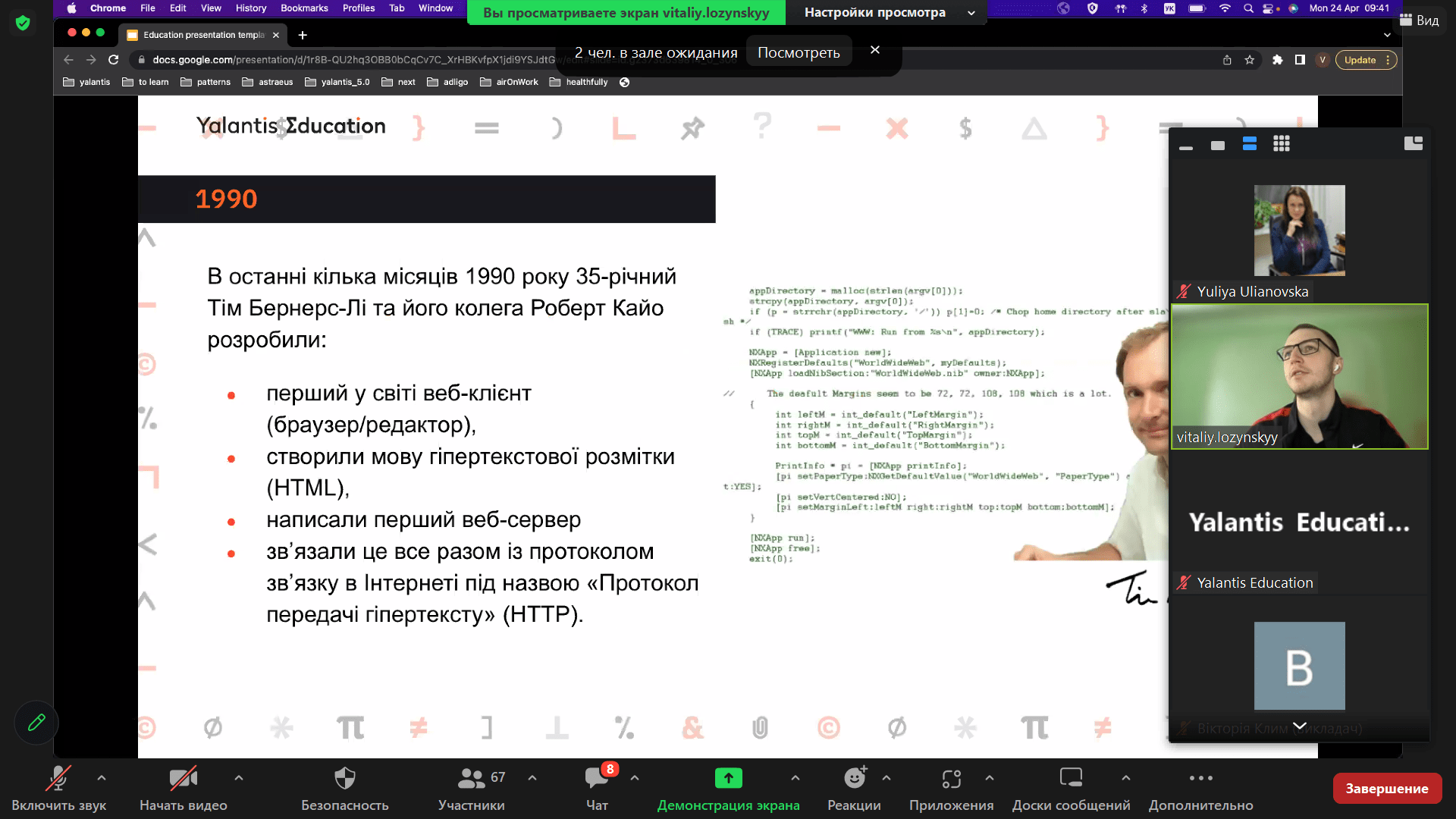
Task: Reload the page with refresh icon
Action: (114, 60)
